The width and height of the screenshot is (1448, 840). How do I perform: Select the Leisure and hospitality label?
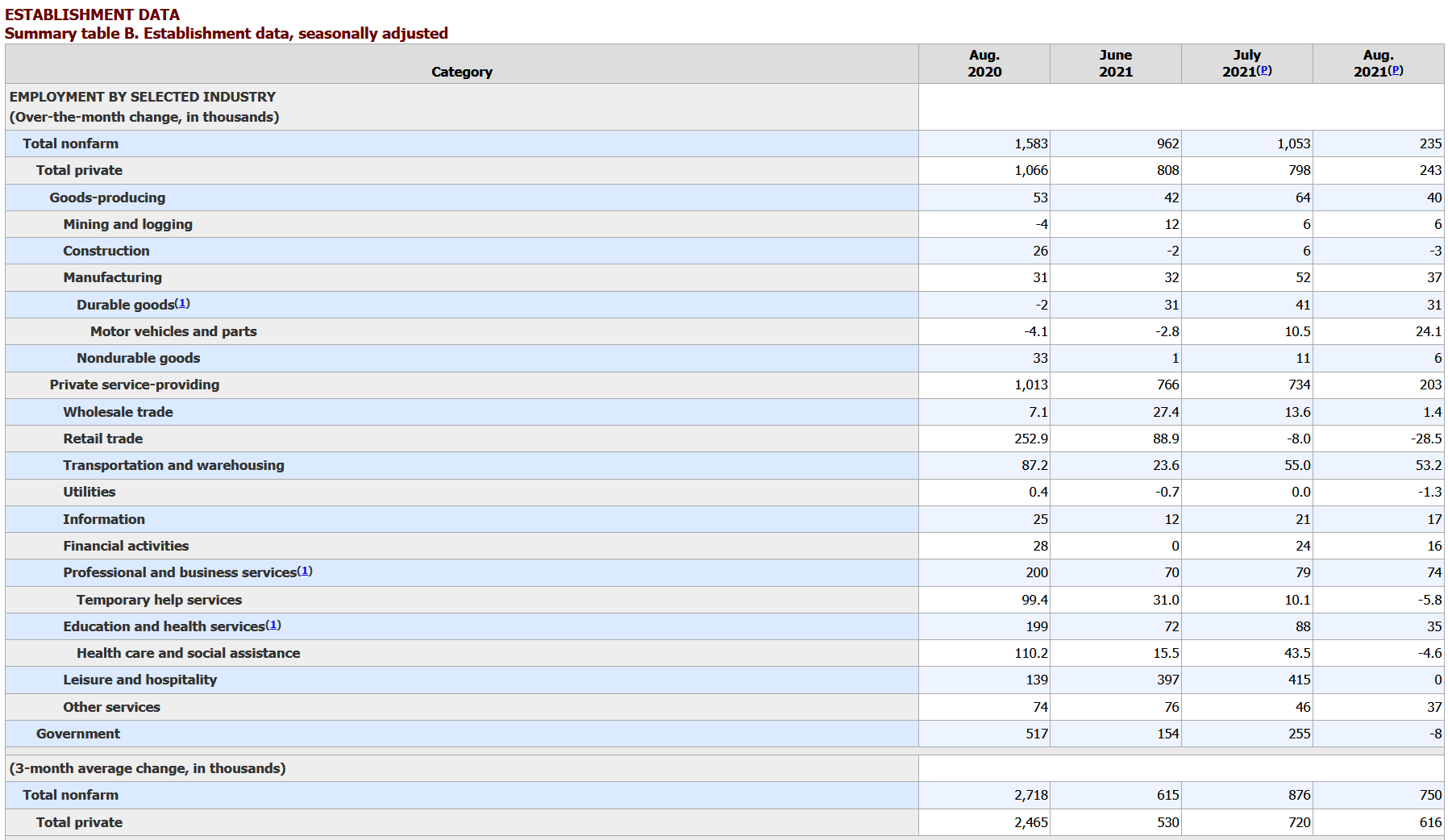pos(140,680)
